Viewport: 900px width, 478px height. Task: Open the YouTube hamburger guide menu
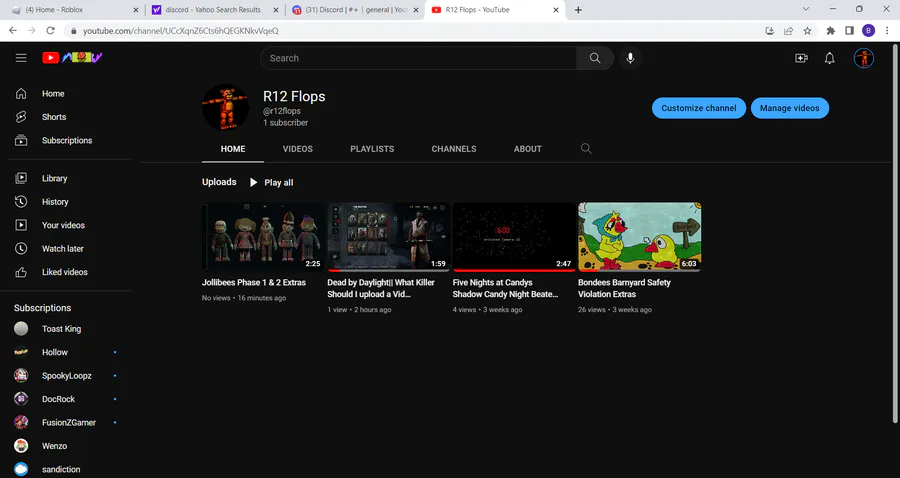[x=21, y=58]
